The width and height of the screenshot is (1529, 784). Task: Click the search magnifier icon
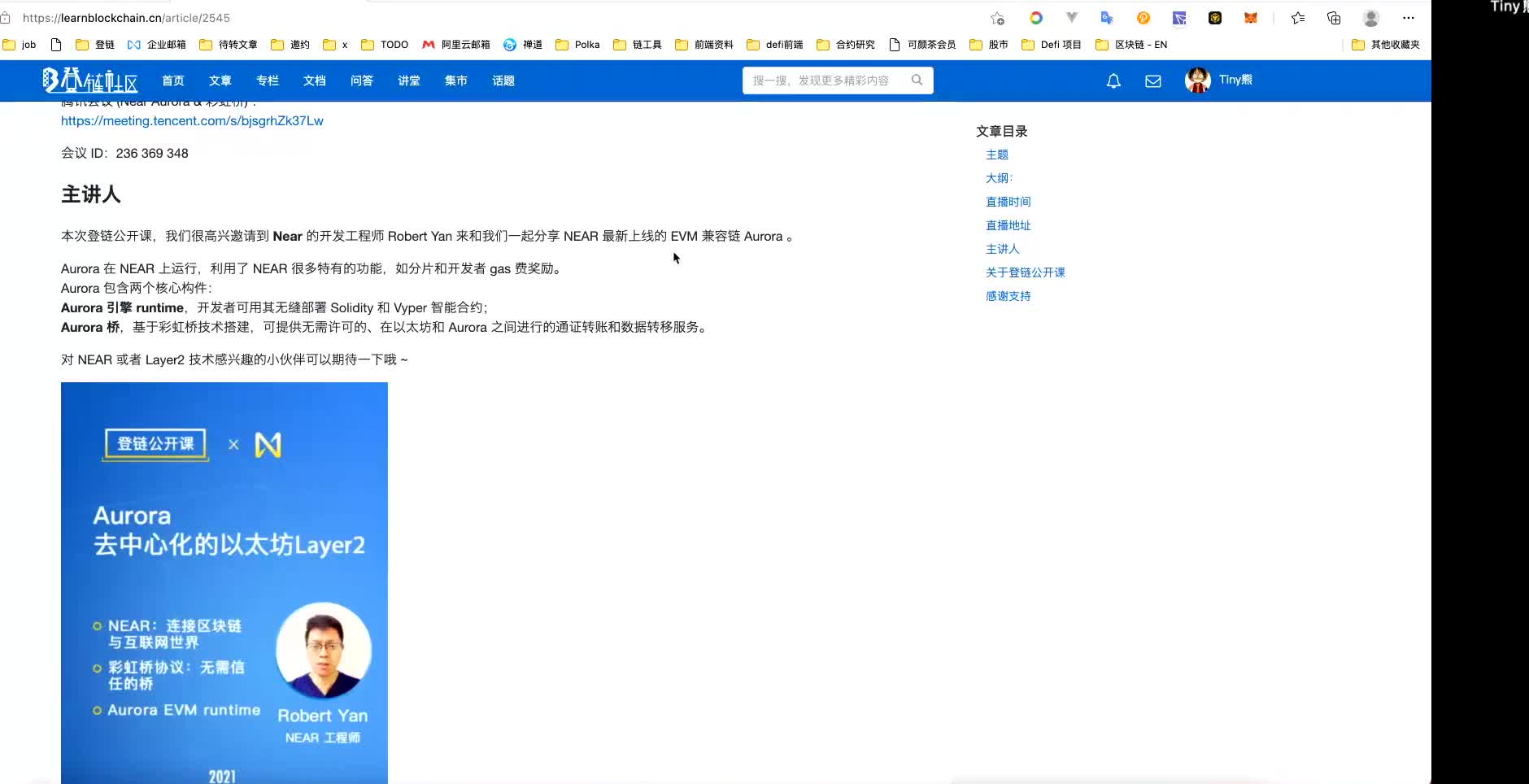pyautogui.click(x=917, y=80)
